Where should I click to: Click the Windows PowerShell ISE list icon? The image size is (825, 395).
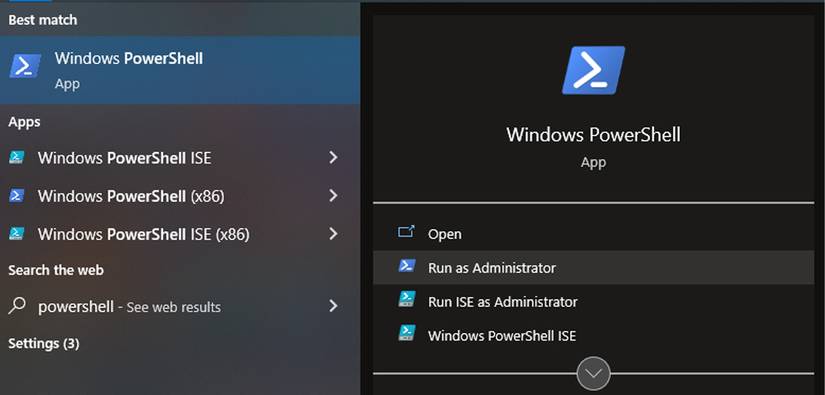click(17, 157)
